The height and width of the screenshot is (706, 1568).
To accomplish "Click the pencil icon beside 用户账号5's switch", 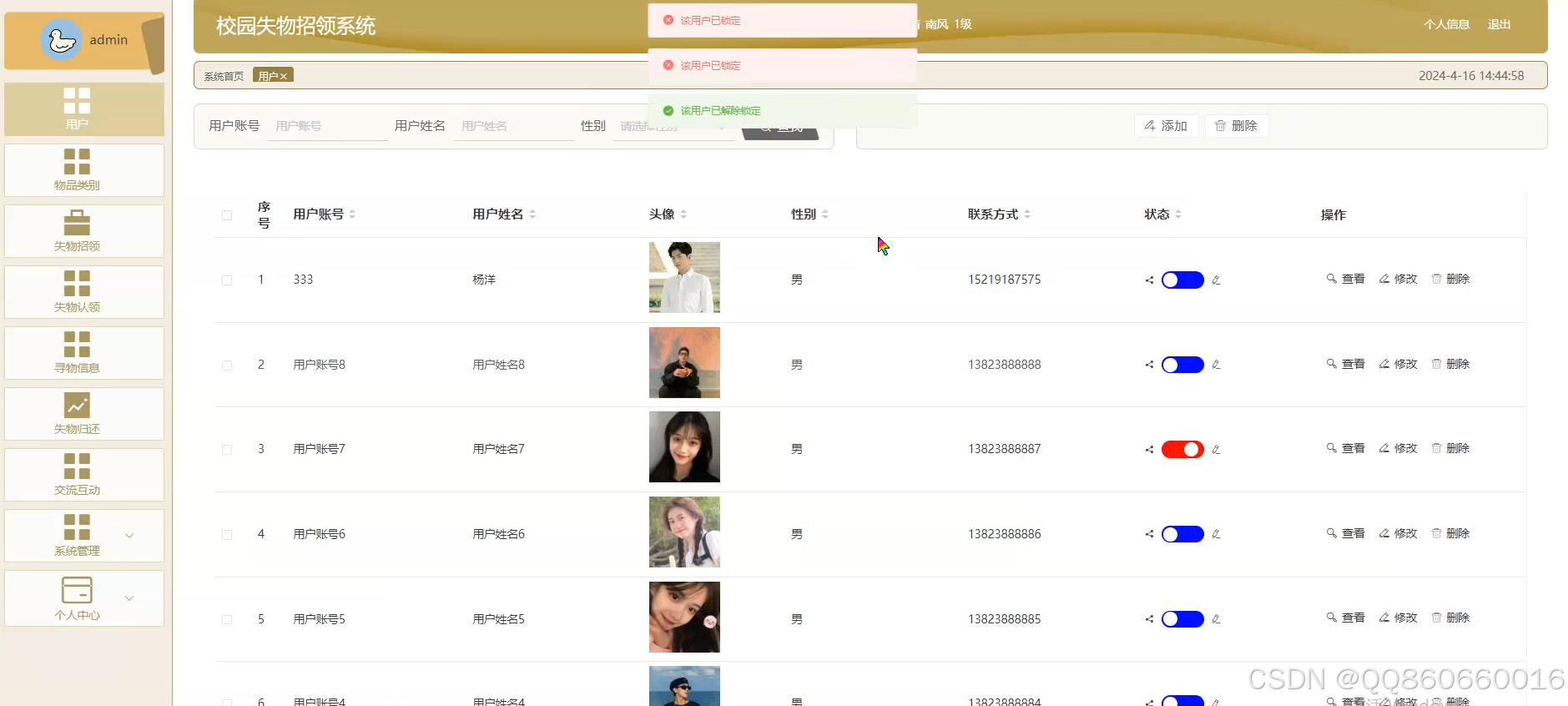I will 1216,619.
